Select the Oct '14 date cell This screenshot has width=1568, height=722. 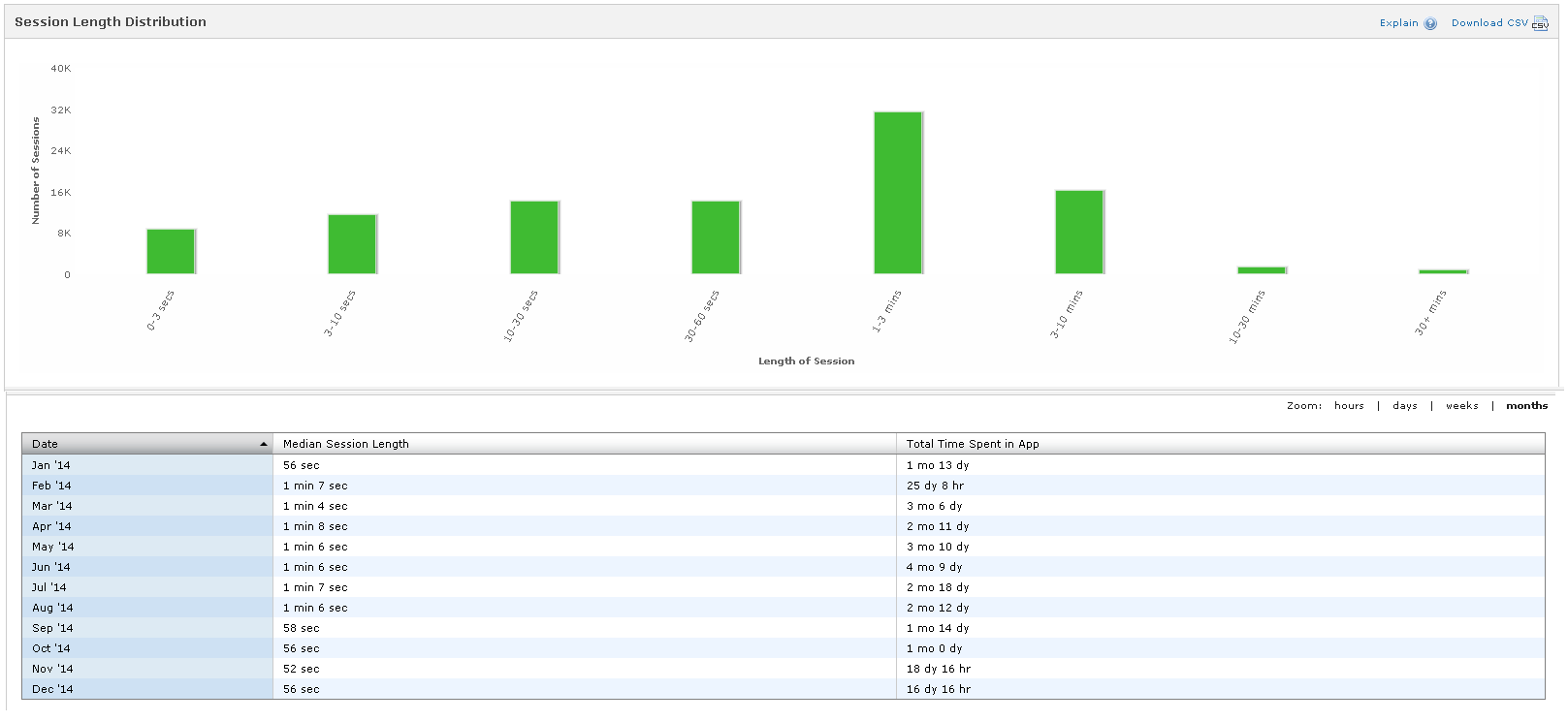pyautogui.click(x=147, y=648)
